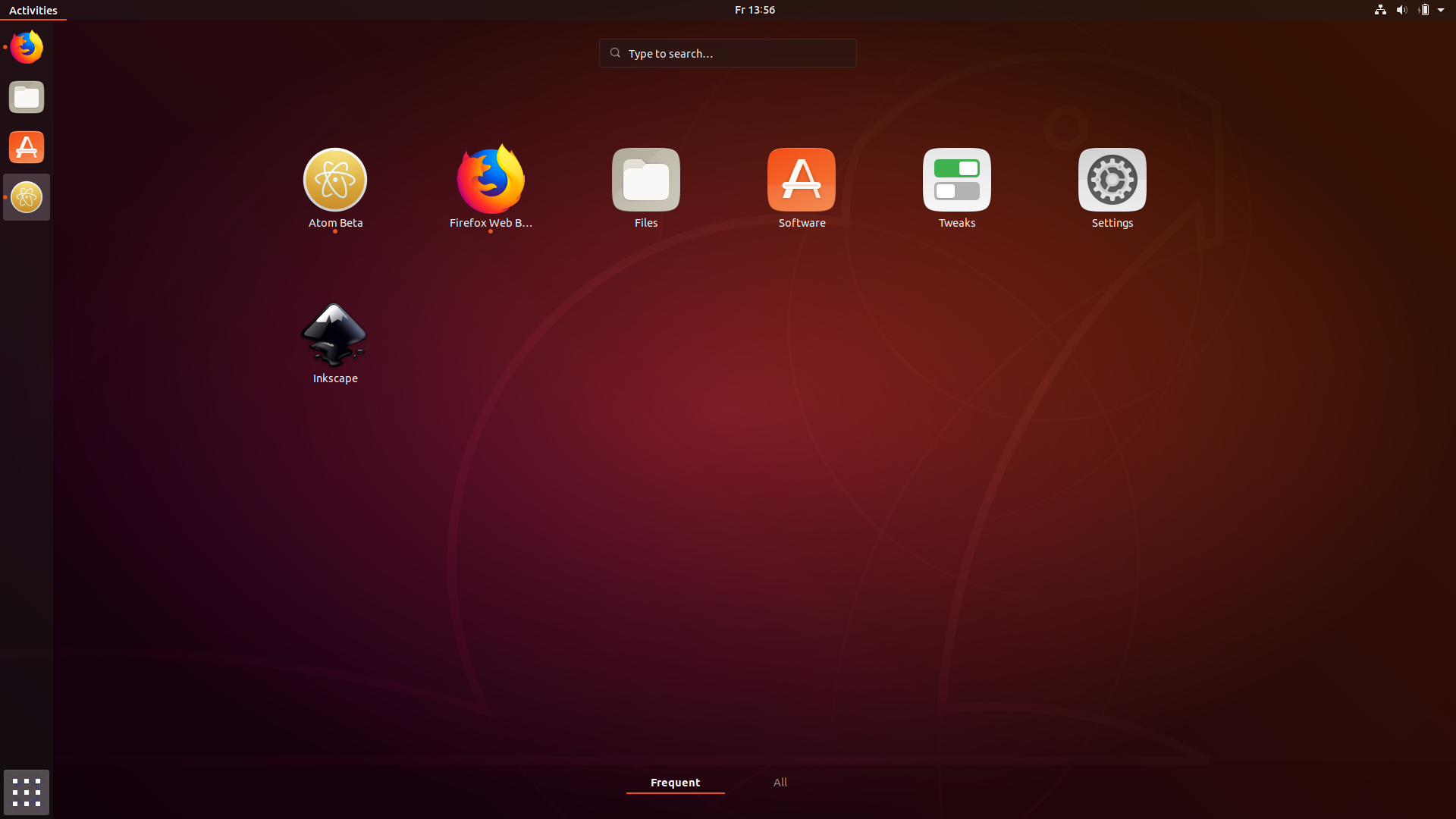Open Ubuntu Software from the app grid
This screenshot has height=819, width=1456.
[x=802, y=180]
